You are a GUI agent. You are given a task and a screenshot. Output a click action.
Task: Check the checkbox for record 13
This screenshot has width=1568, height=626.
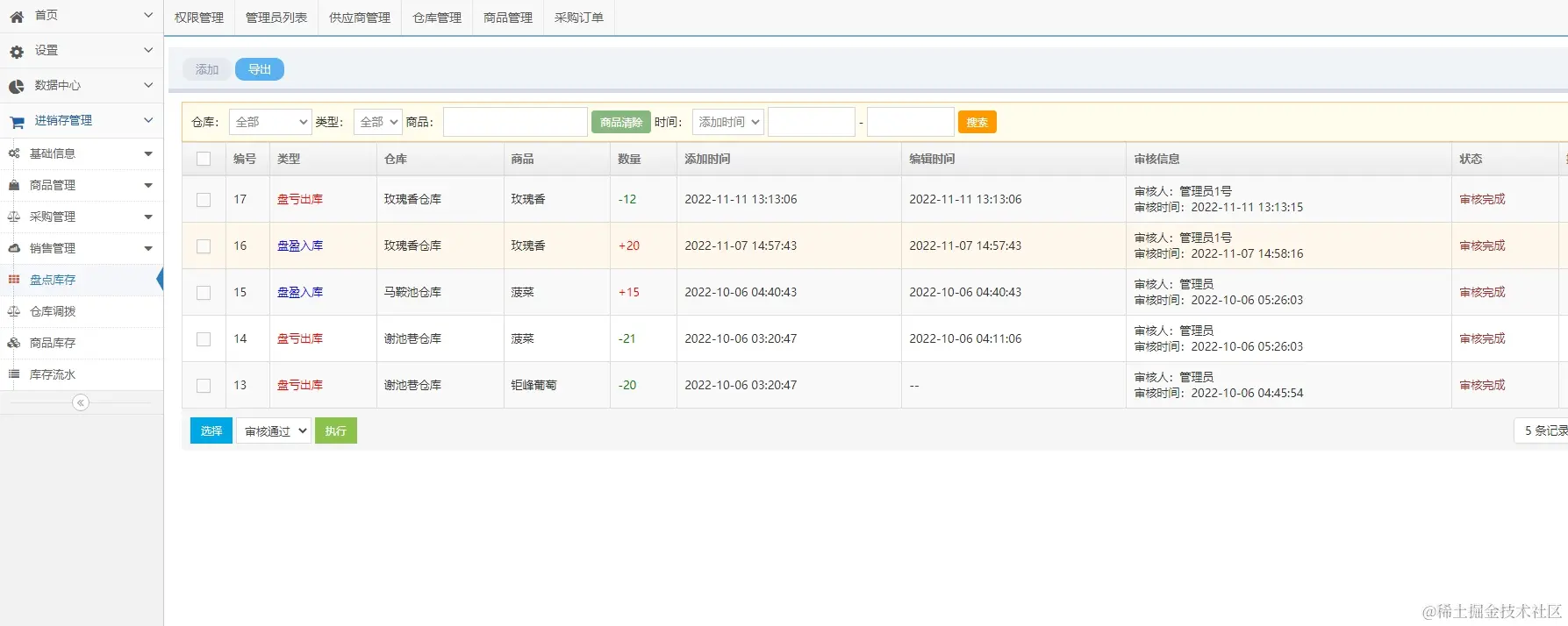tap(204, 386)
